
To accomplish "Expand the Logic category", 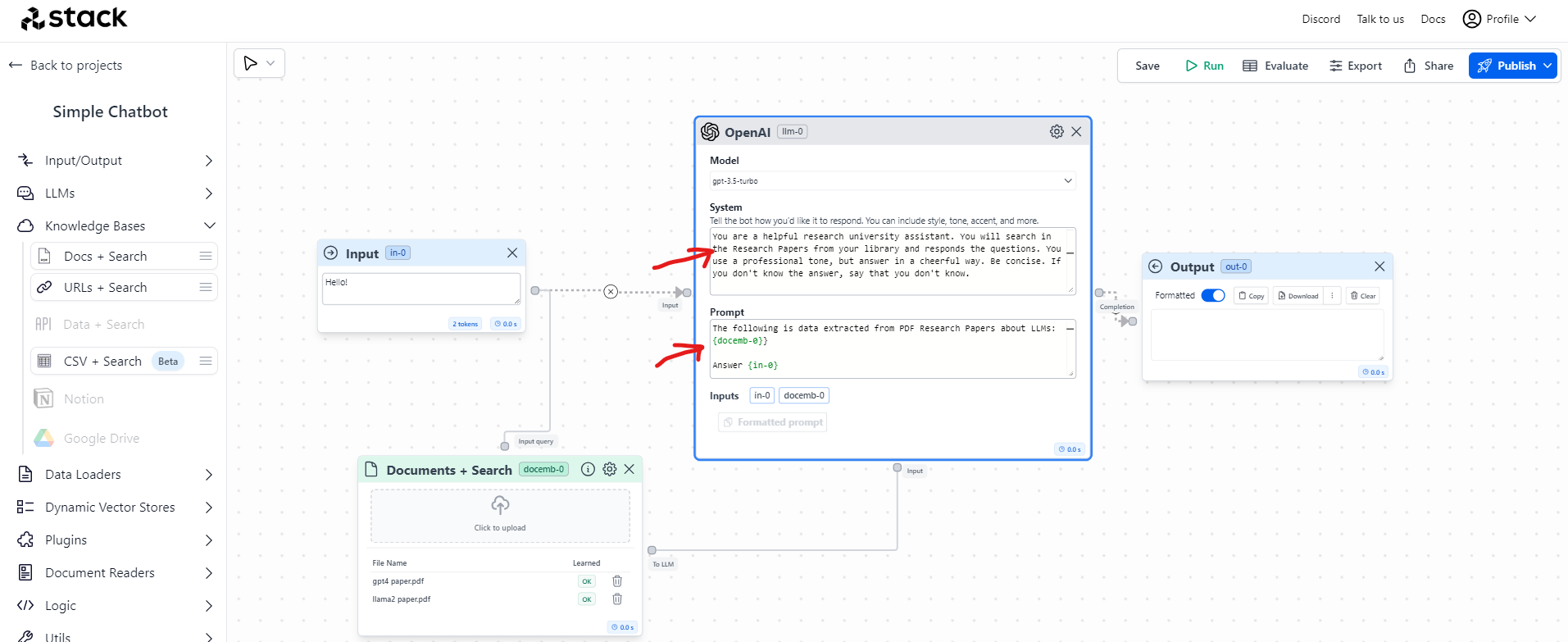I will coord(116,606).
